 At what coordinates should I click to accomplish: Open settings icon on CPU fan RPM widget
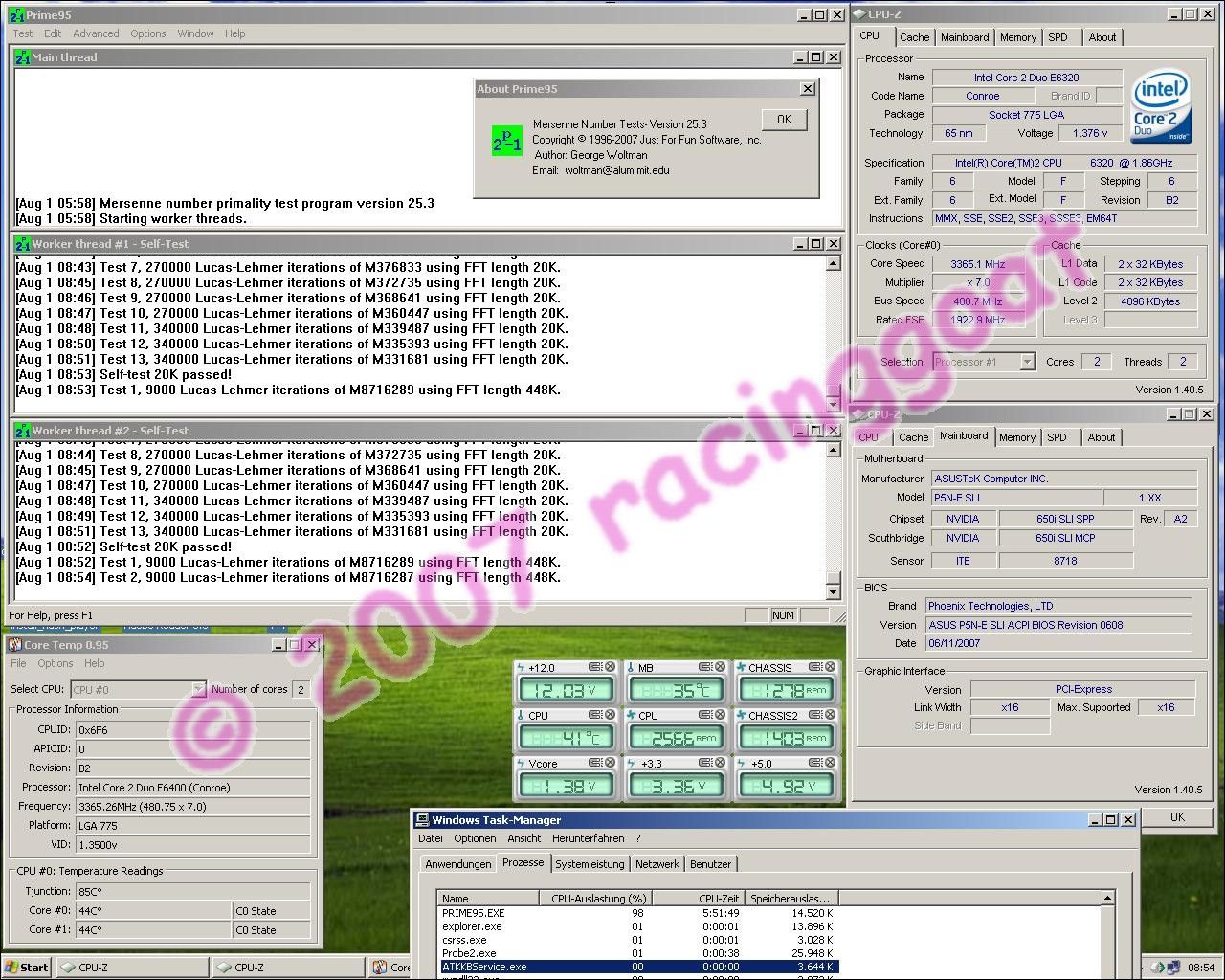[x=705, y=715]
